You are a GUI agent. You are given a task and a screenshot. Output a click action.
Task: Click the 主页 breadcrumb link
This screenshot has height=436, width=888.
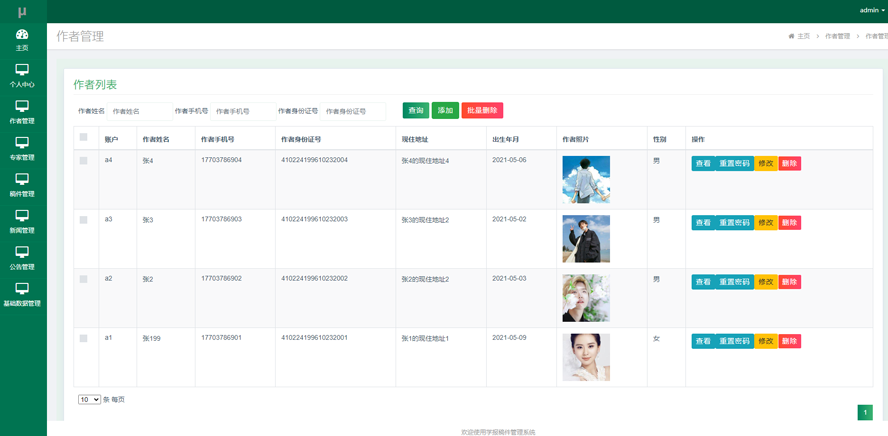click(804, 36)
